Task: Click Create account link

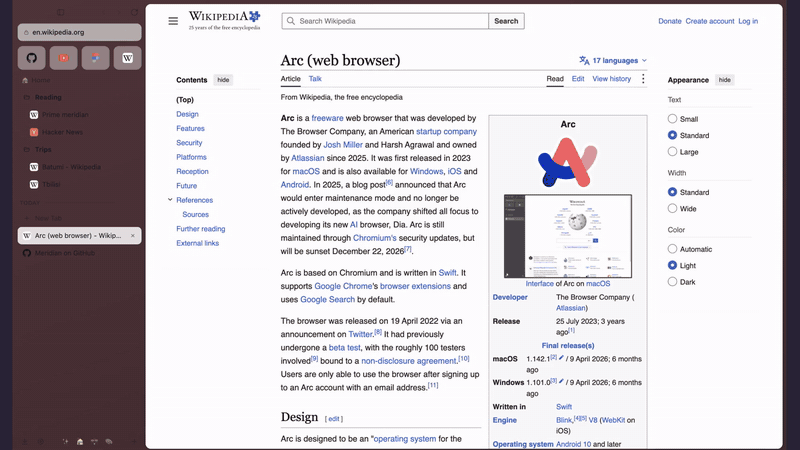Action: [710, 21]
